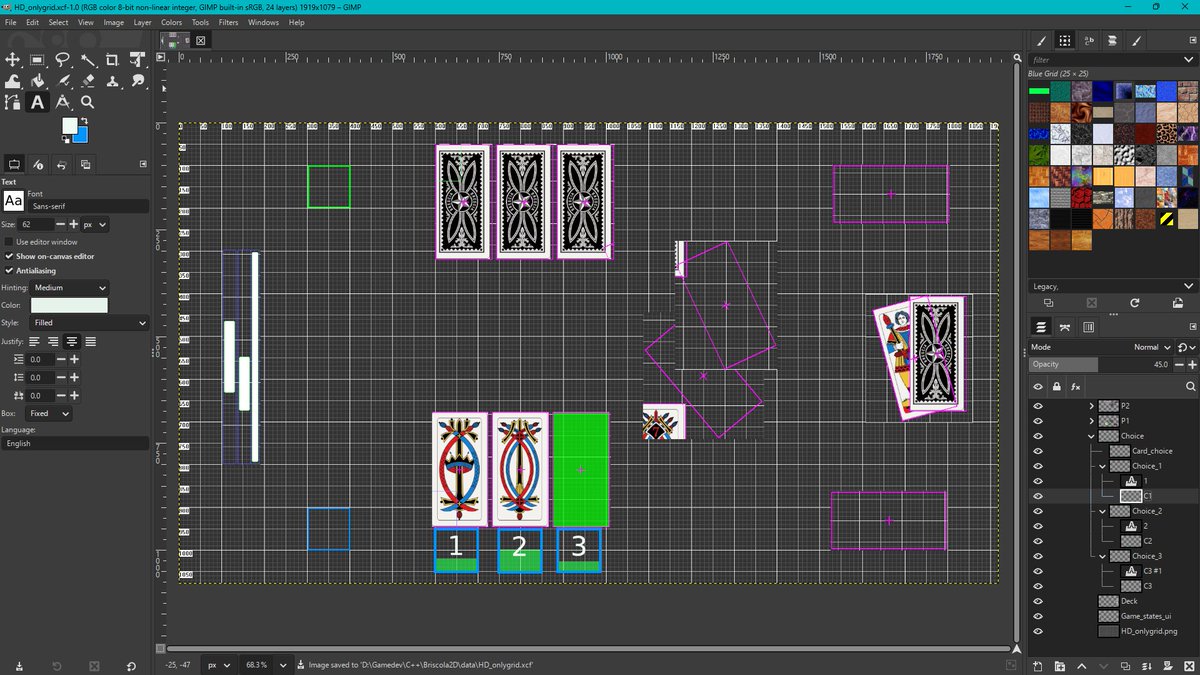Hide the P2 layer group
The image size is (1200, 675).
pyautogui.click(x=1037, y=406)
